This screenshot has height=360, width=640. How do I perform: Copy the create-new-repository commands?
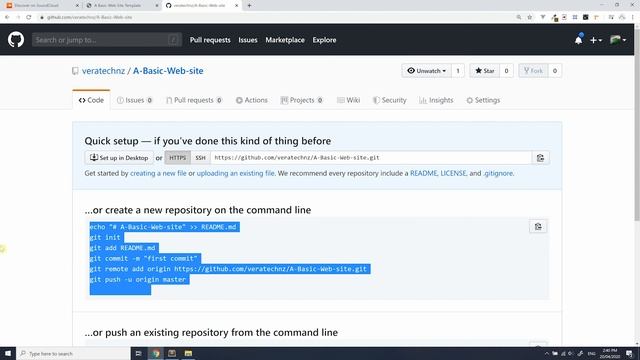coord(538,227)
